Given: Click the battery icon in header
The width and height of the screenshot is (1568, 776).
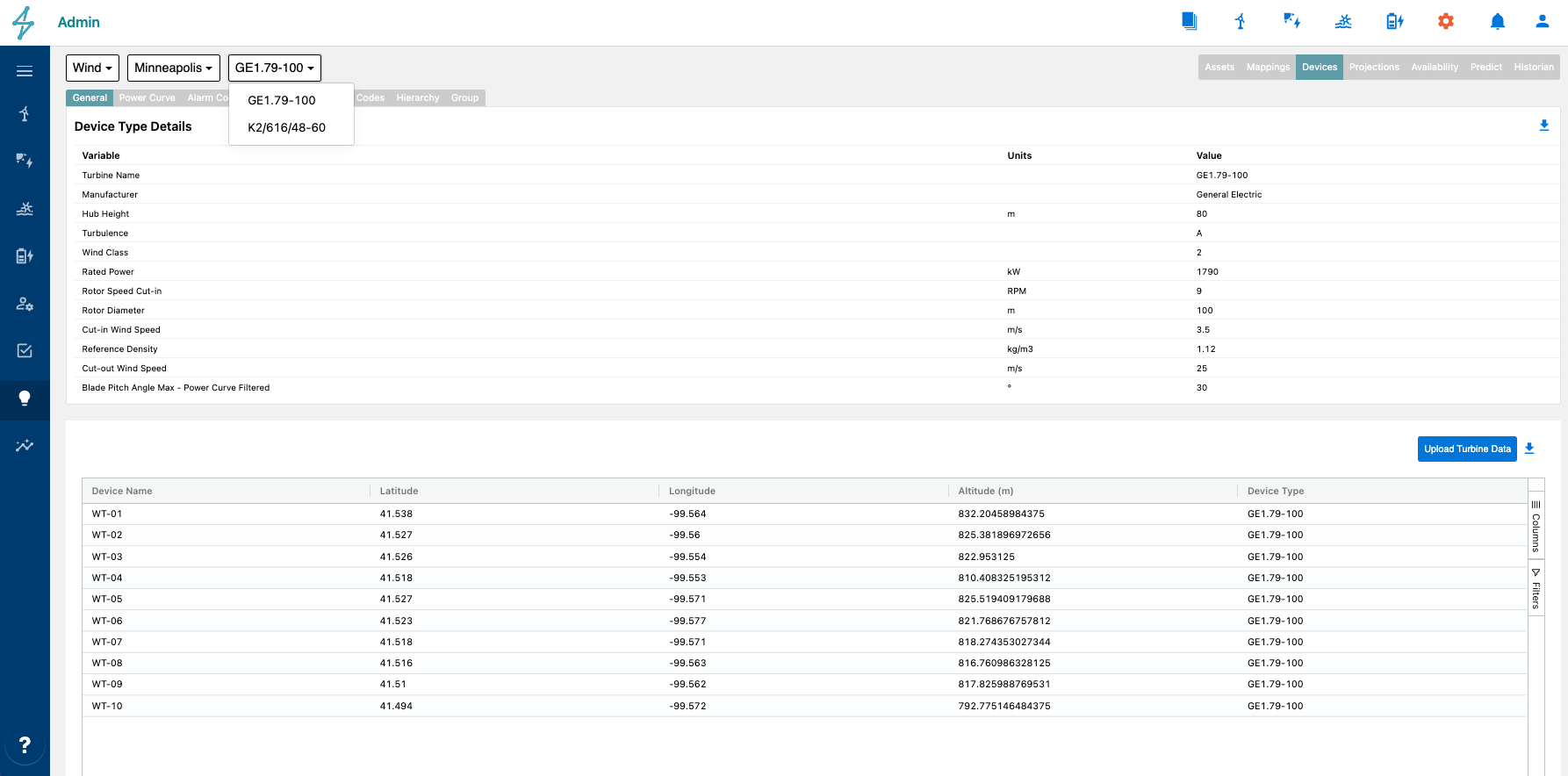Looking at the screenshot, I should point(1394,21).
